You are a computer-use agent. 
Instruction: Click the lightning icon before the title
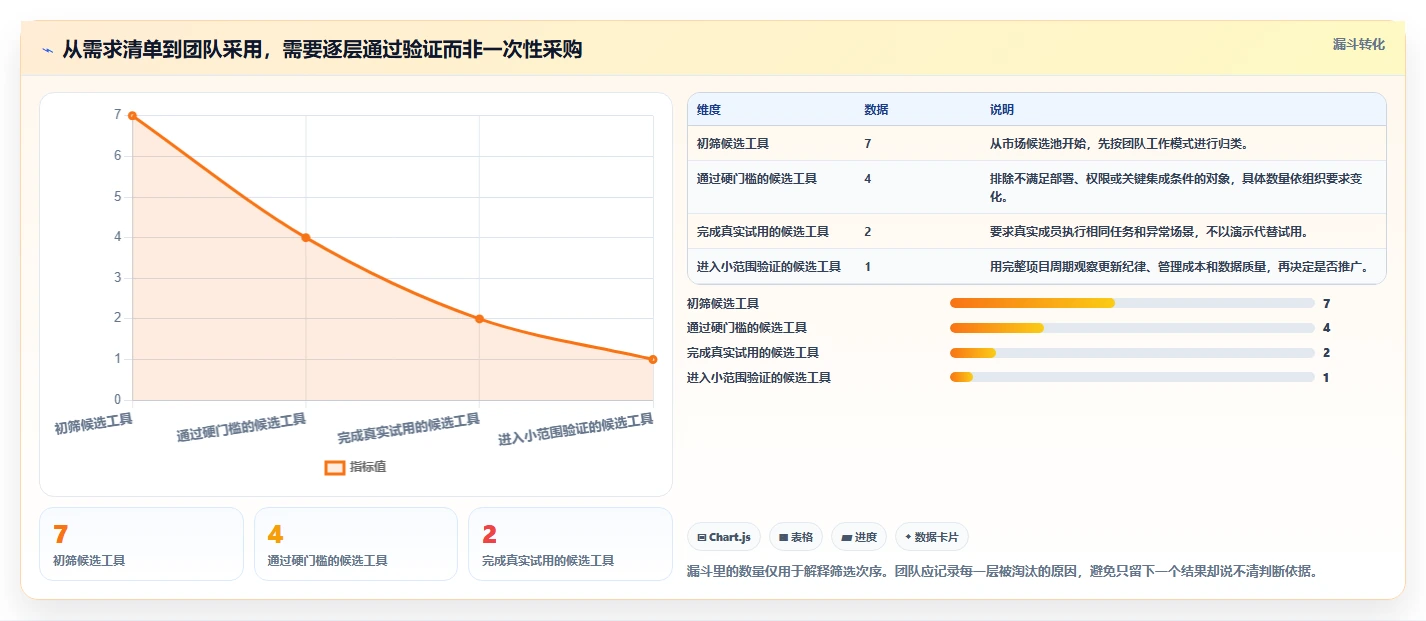pyautogui.click(x=47, y=50)
